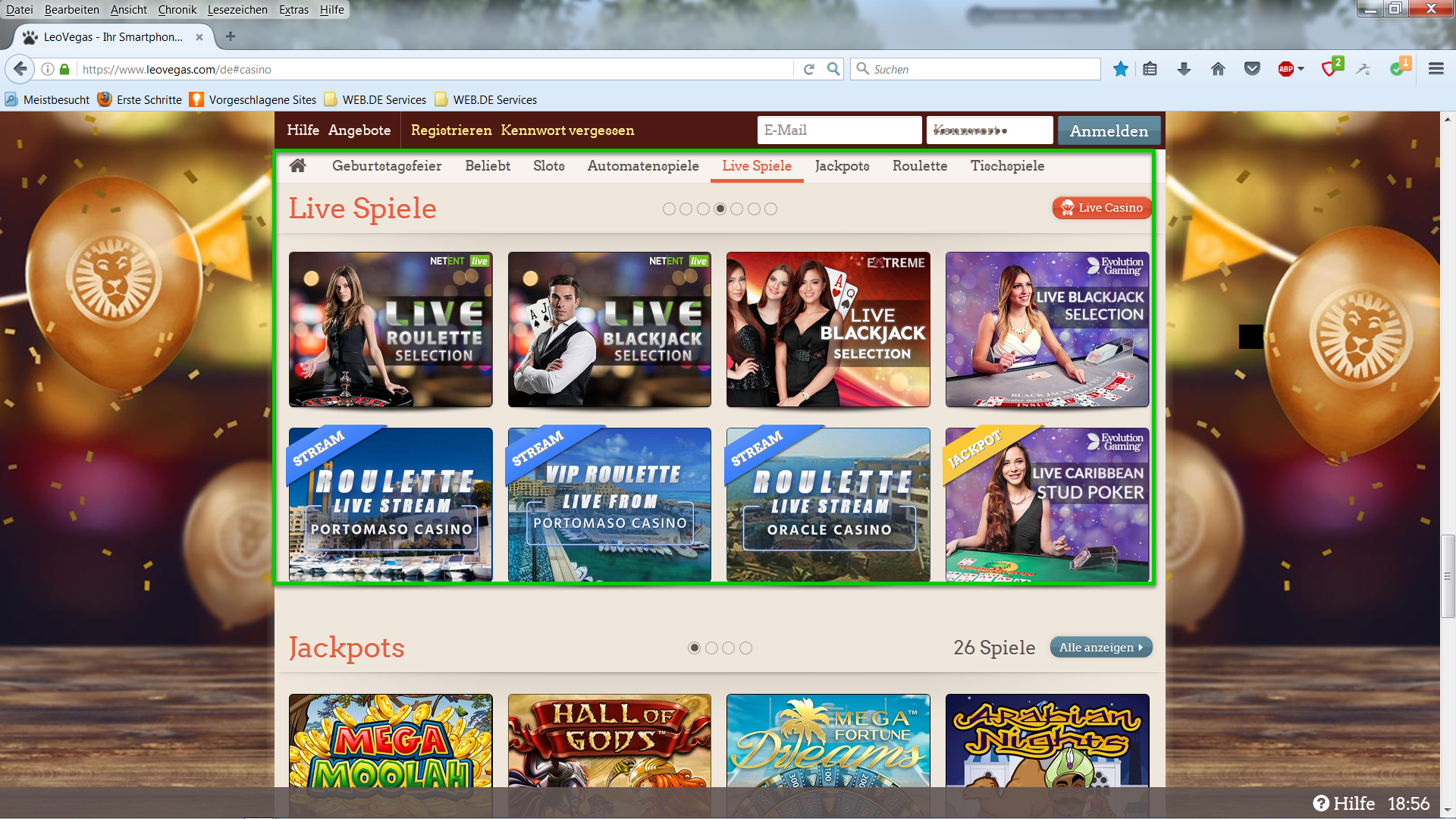
Task: Click the Registrieren link
Action: 451,130
